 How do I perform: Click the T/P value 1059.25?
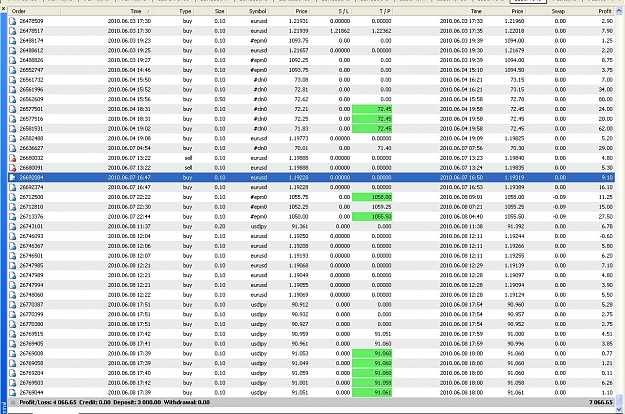(381, 207)
